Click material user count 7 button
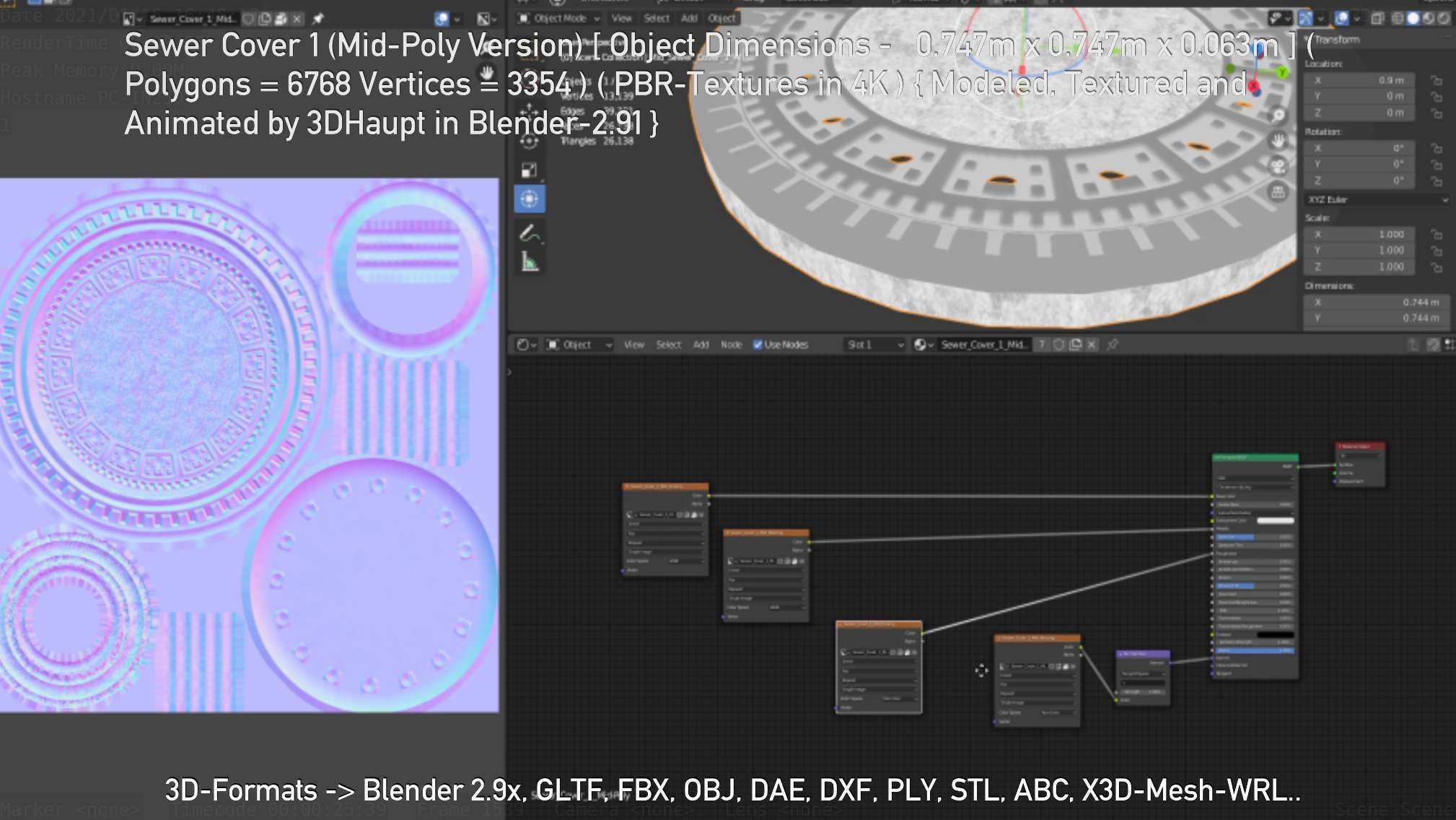Screen dimensions: 1456x820 tap(1042, 345)
